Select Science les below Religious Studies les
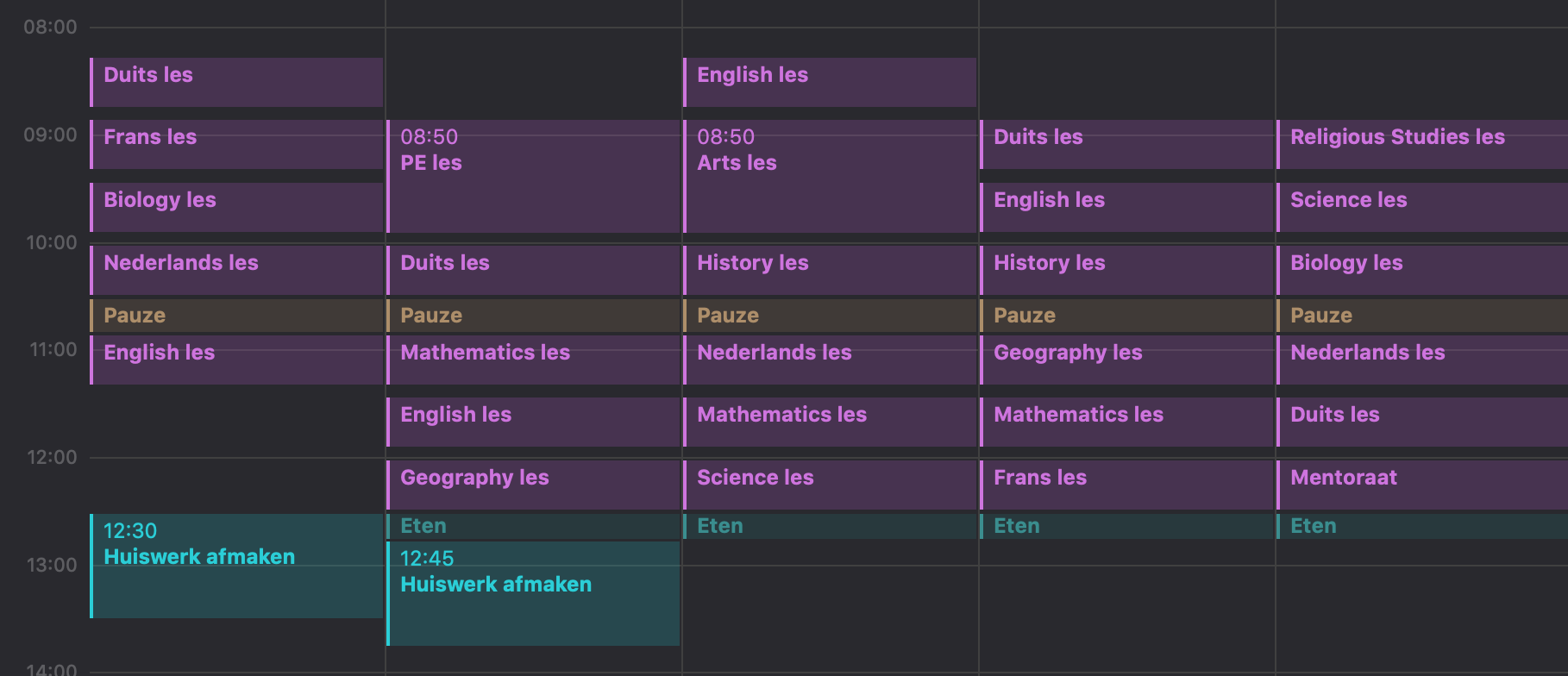The height and width of the screenshot is (676, 1568). (x=1421, y=207)
